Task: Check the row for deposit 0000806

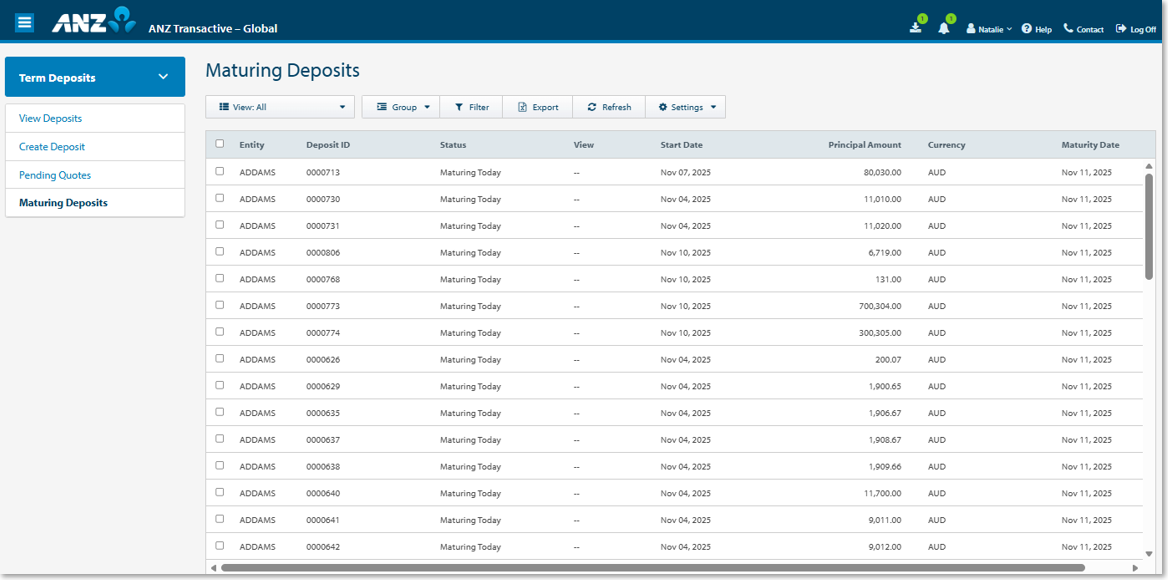Action: pyautogui.click(x=220, y=252)
